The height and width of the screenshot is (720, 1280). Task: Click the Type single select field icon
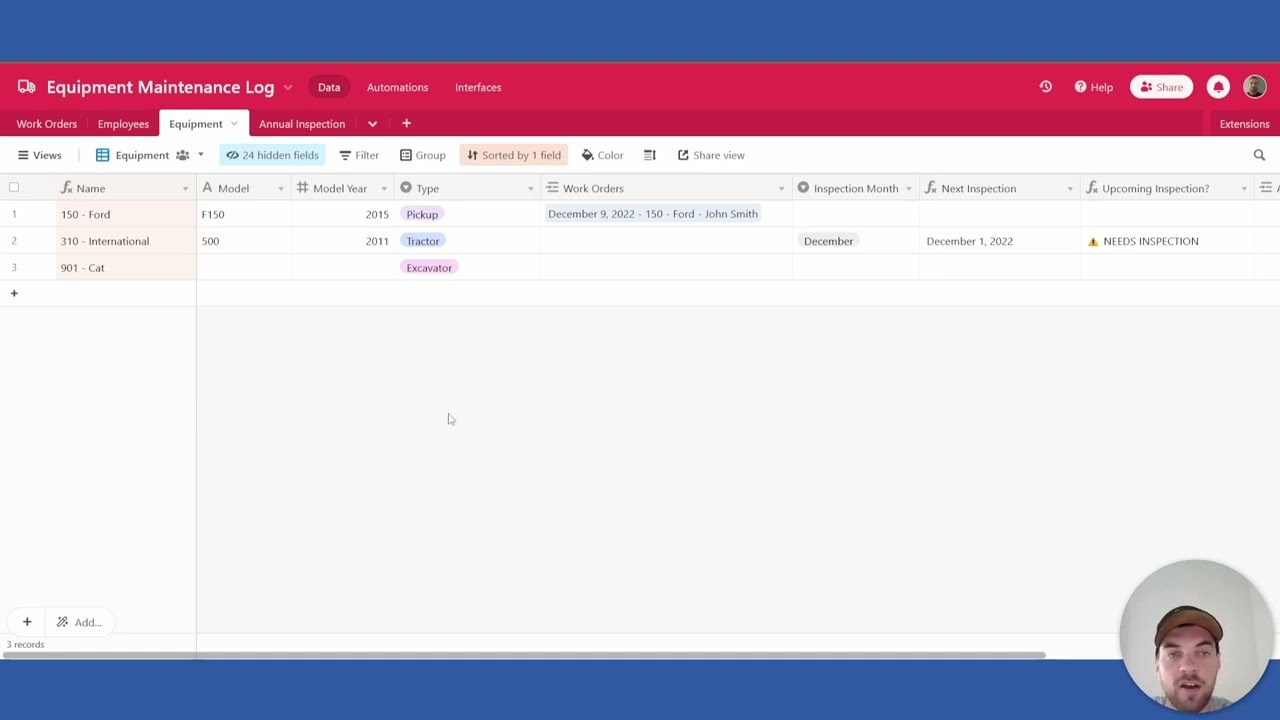[406, 188]
